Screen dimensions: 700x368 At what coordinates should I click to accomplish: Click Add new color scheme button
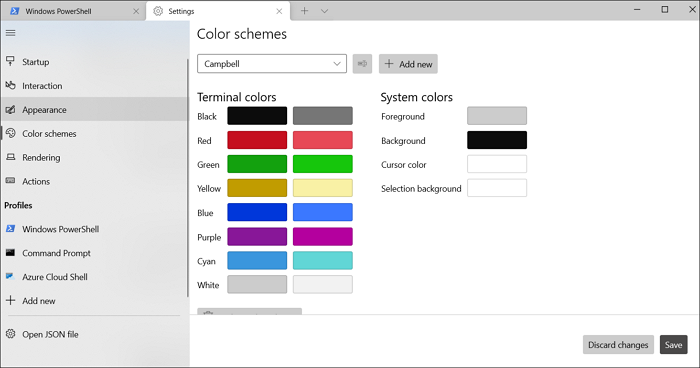[408, 64]
